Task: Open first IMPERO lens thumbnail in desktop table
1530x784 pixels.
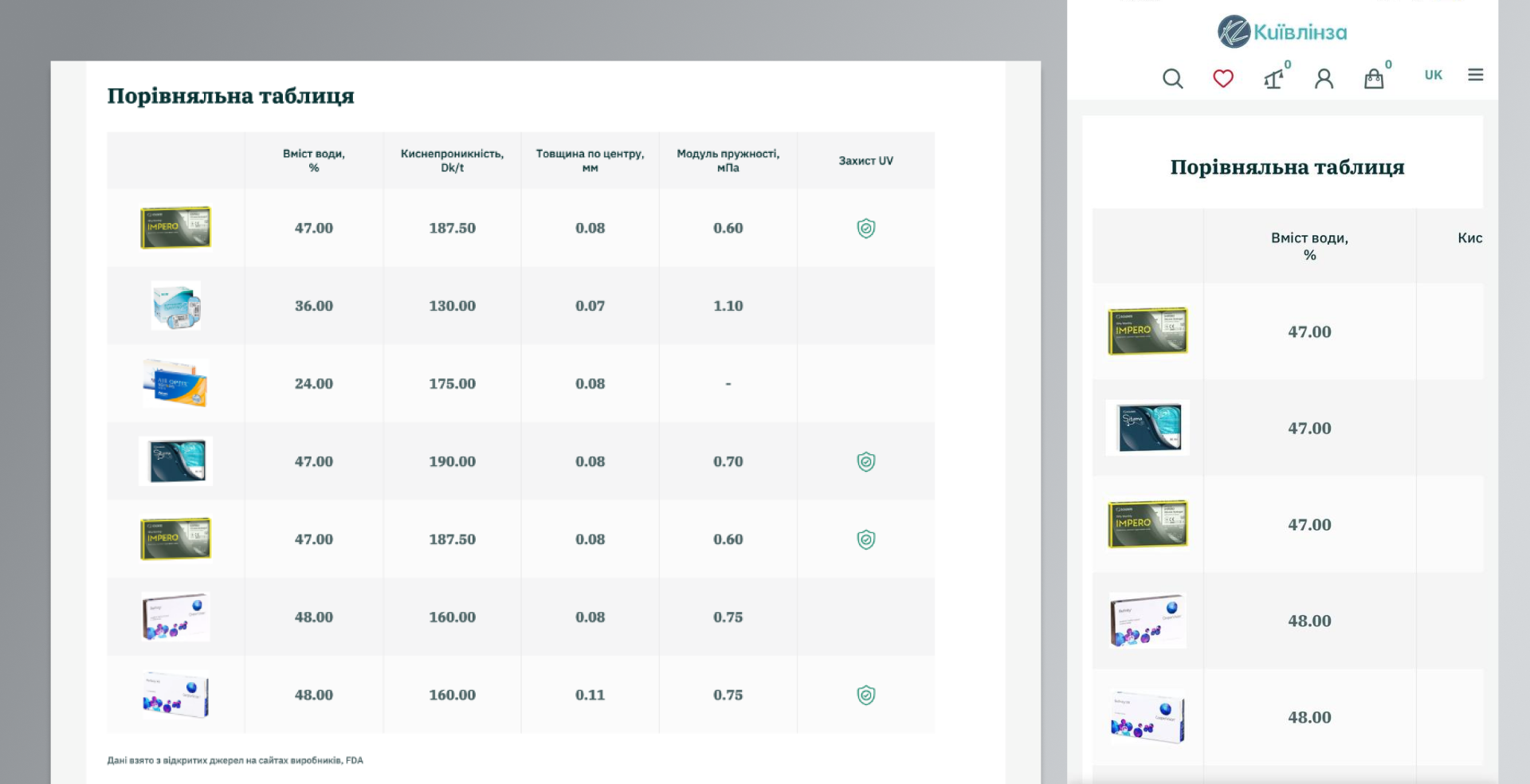Action: [x=175, y=228]
